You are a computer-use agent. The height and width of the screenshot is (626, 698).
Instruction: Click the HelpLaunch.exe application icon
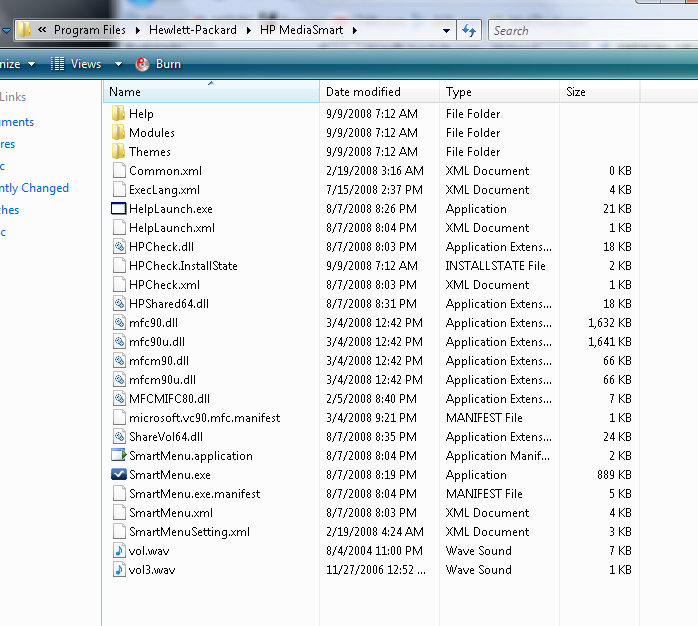(119, 209)
